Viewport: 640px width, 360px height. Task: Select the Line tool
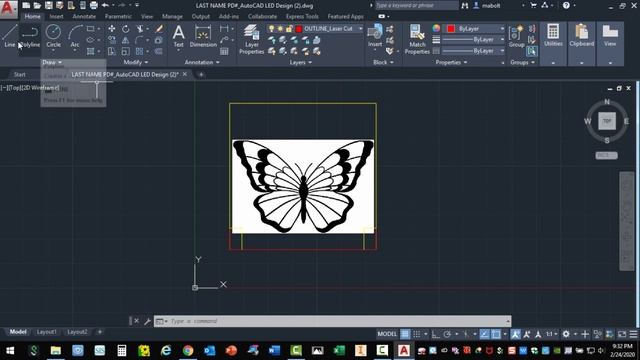(9, 36)
